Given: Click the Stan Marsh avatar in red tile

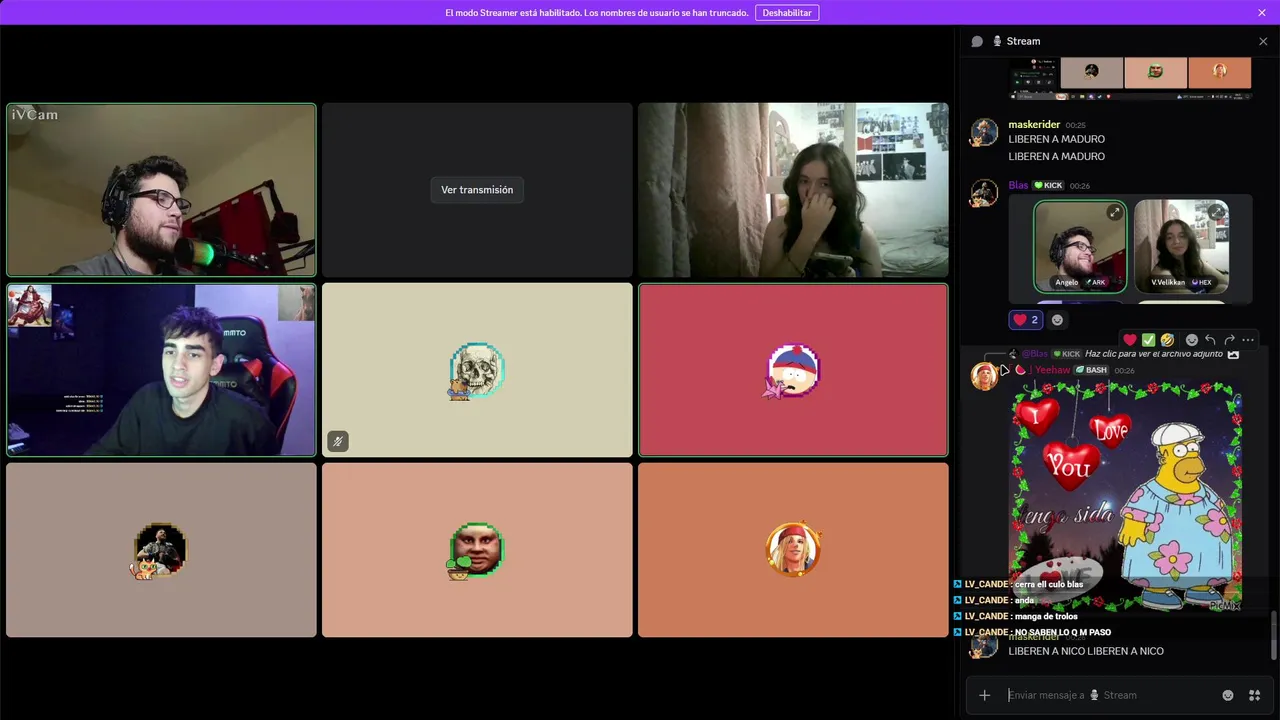Looking at the screenshot, I should (x=793, y=371).
